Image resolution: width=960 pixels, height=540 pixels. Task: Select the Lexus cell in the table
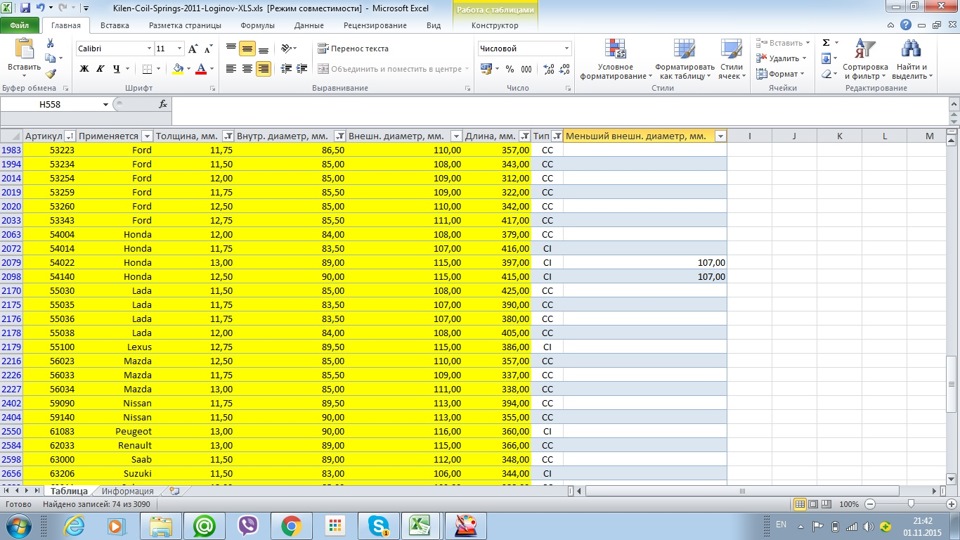pos(114,347)
